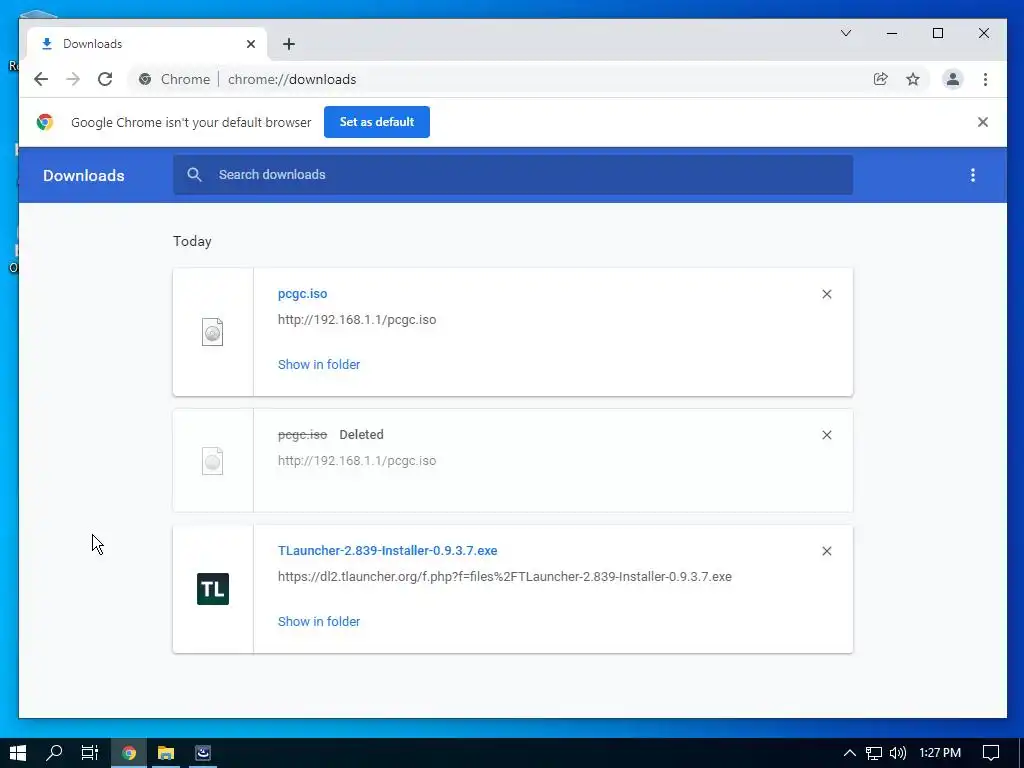Viewport: 1024px width, 768px height.
Task: Click the network icon in system tray
Action: click(873, 753)
